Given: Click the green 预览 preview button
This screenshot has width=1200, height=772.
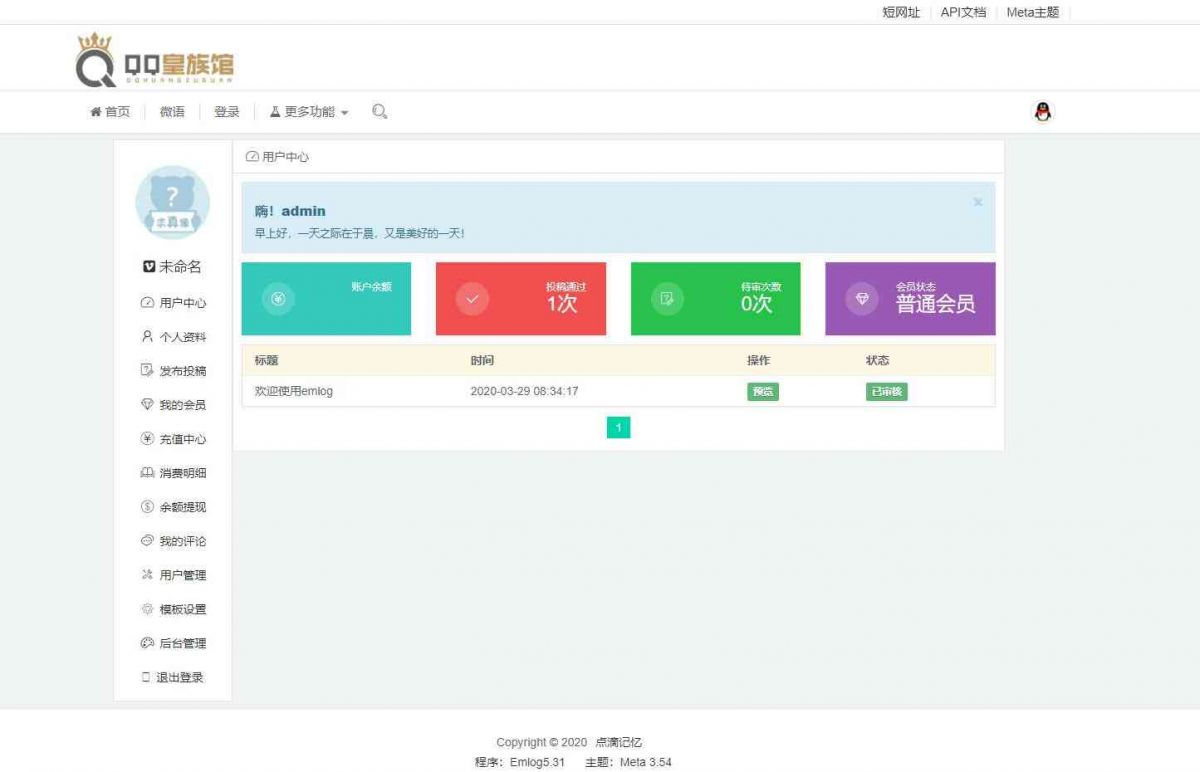Looking at the screenshot, I should coord(762,391).
